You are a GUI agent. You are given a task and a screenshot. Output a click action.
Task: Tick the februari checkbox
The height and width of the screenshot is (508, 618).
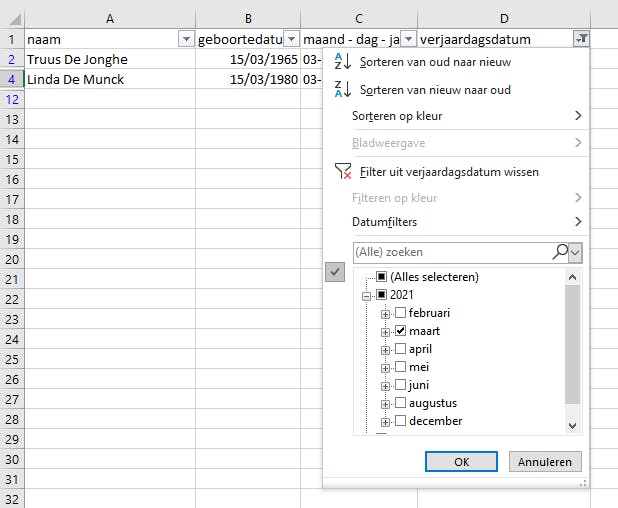point(400,313)
